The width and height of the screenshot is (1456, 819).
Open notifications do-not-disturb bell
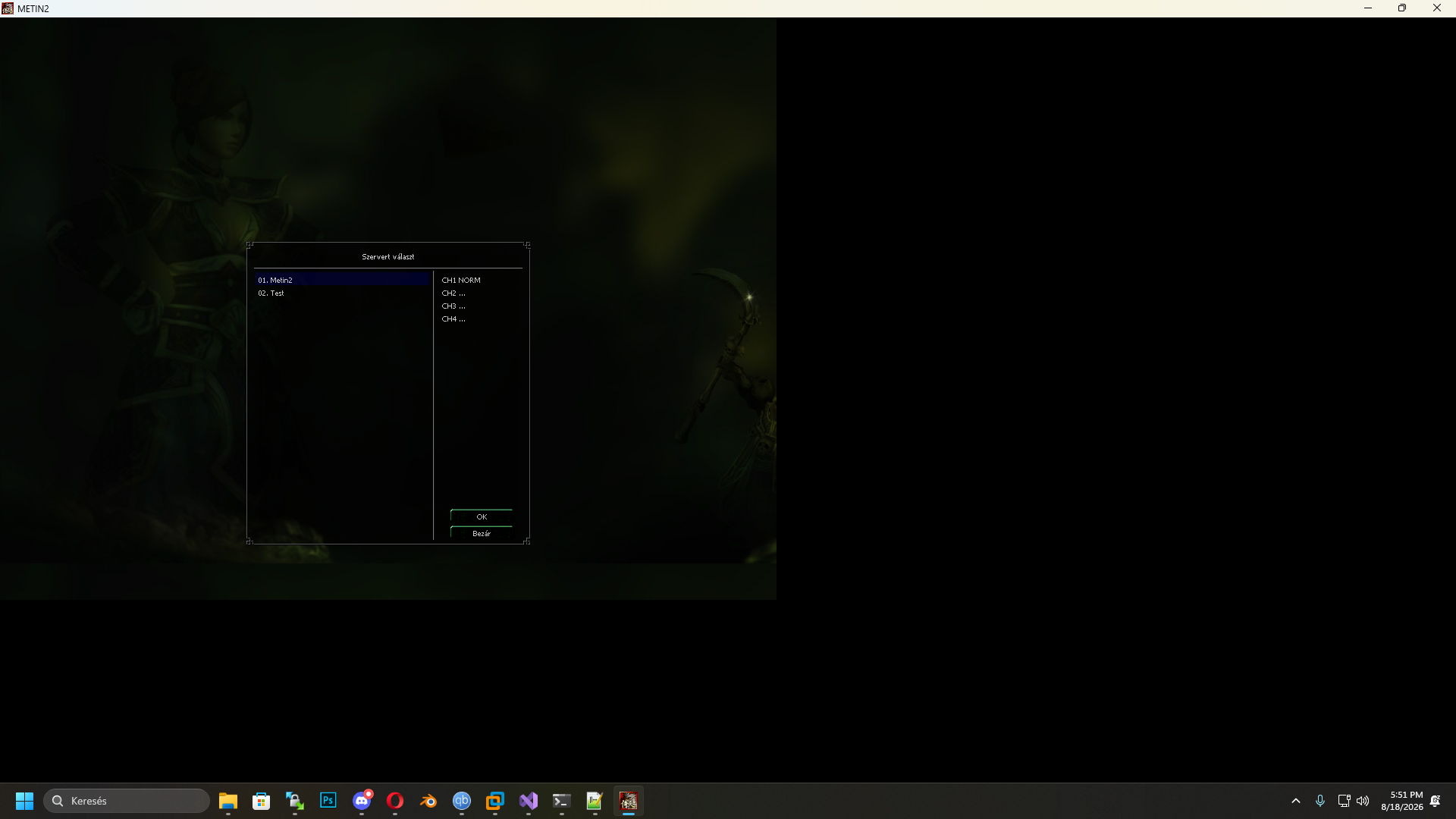[x=1436, y=801]
